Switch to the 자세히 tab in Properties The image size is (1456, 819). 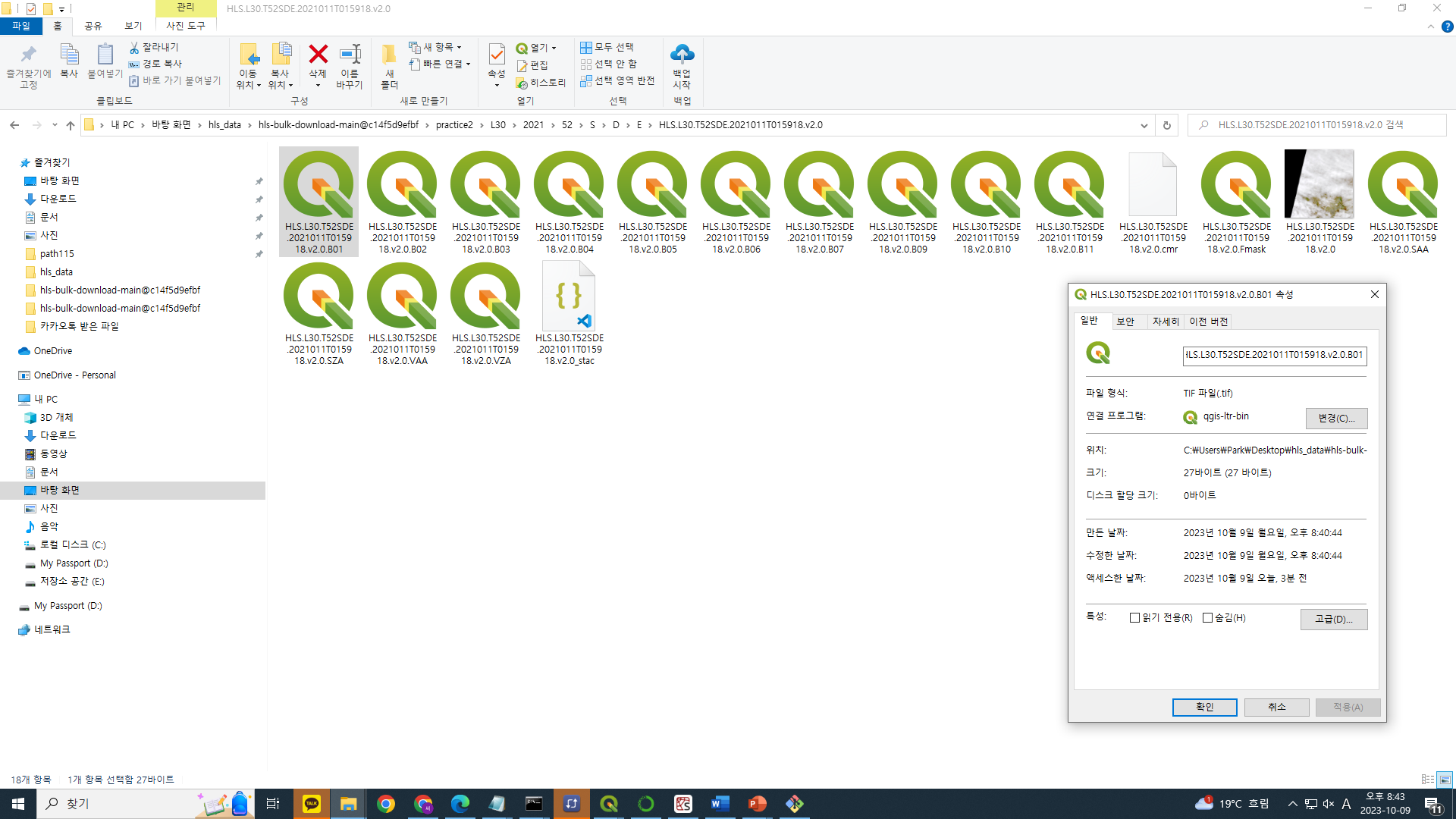click(x=1166, y=322)
